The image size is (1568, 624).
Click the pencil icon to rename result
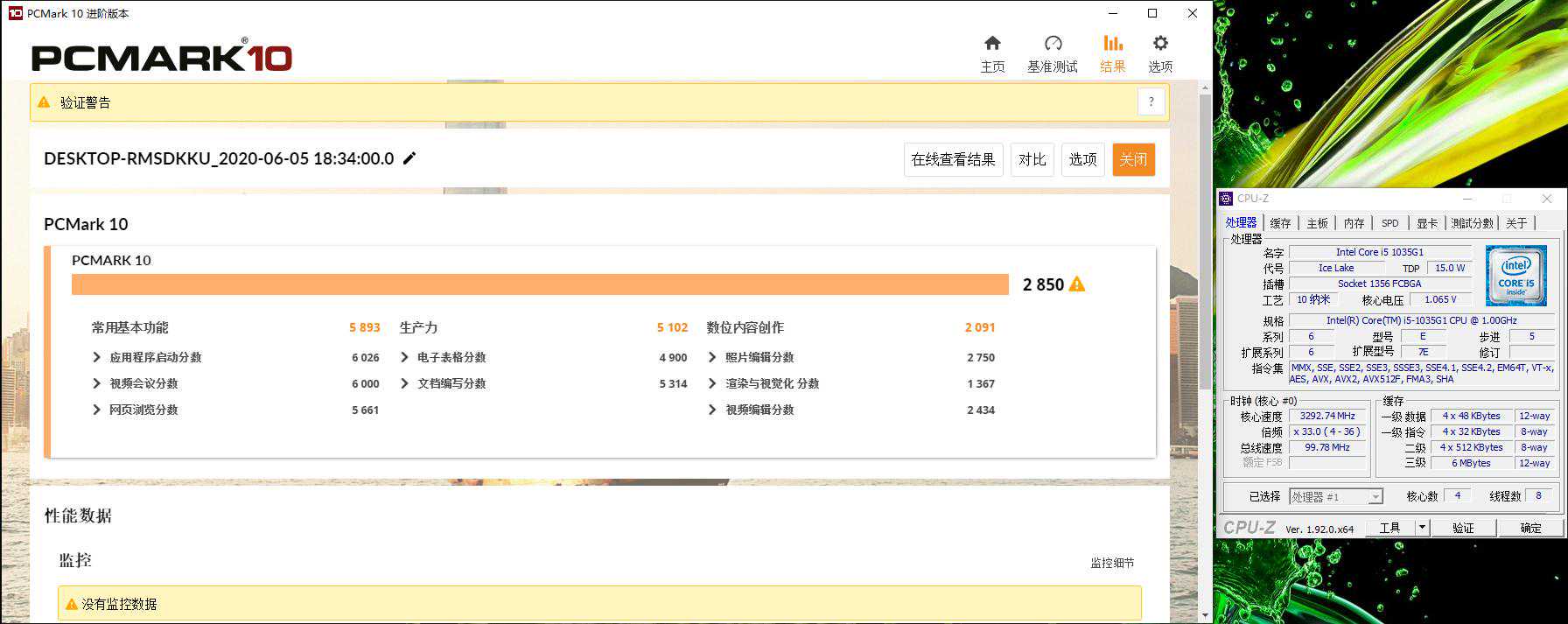click(x=409, y=158)
